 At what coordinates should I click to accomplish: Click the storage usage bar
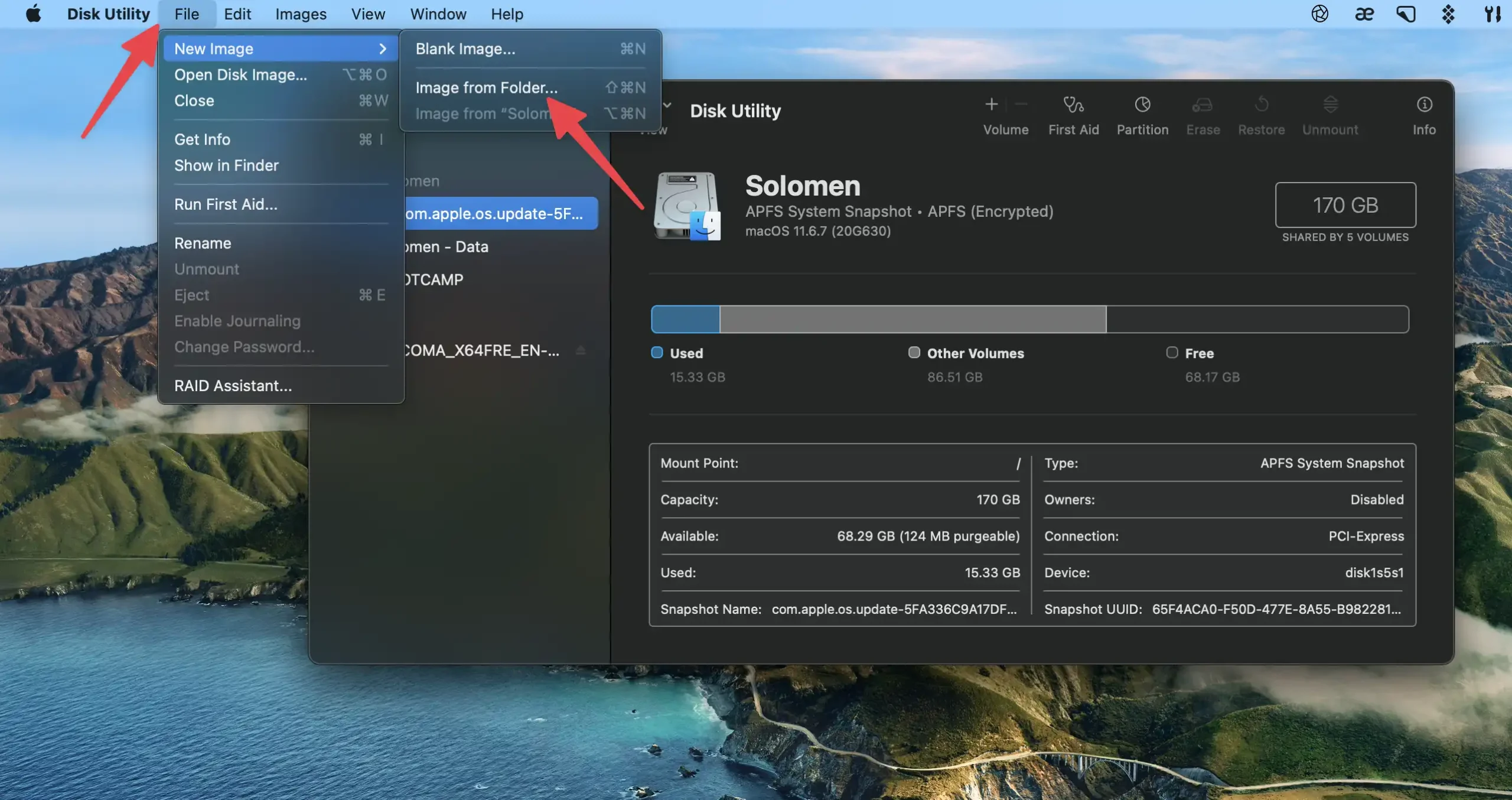[x=1029, y=319]
